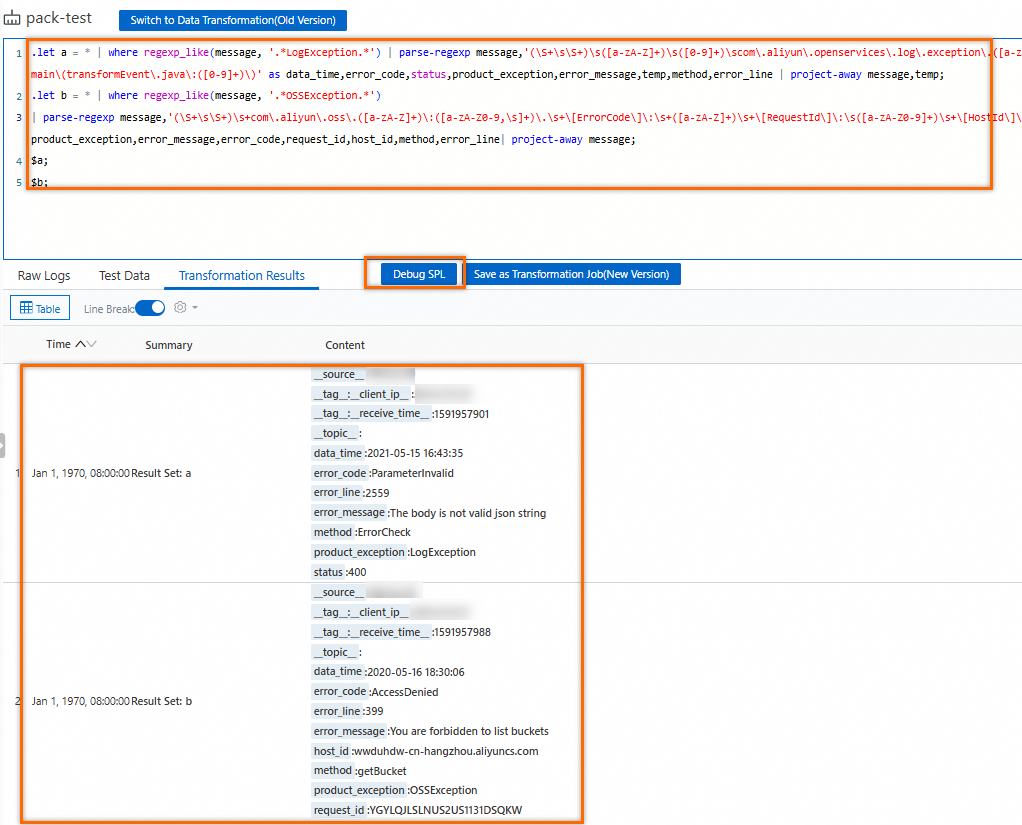Select the 'Result Set: b' summary cell

pyautogui.click(x=162, y=701)
